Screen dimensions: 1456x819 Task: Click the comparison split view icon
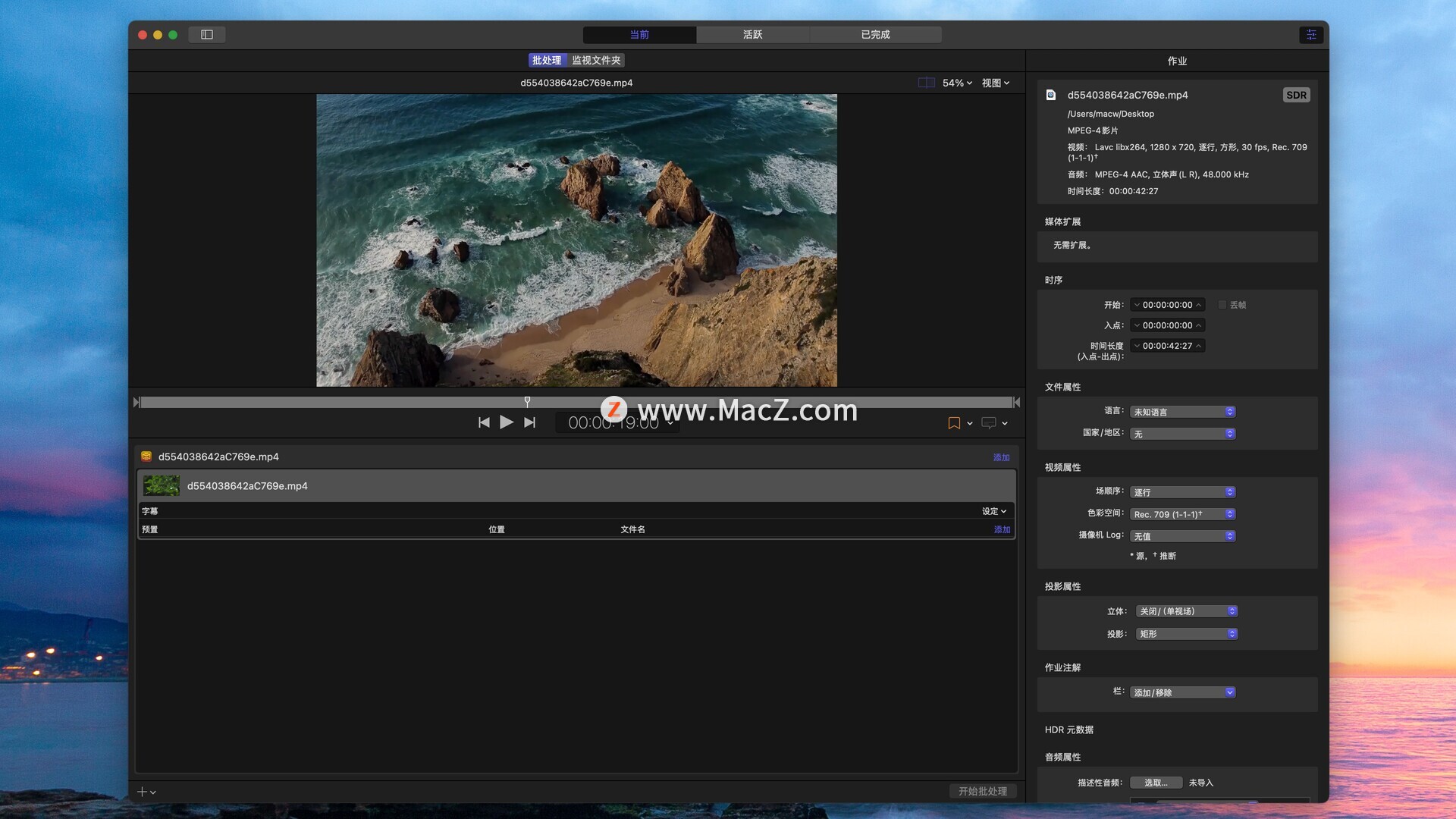point(926,83)
